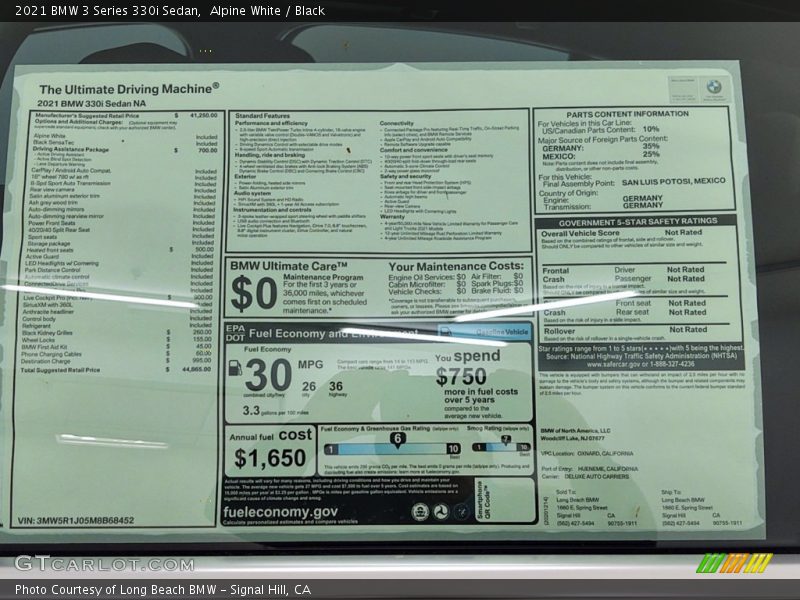Click the 'Safety and security' subheading

coord(406,176)
